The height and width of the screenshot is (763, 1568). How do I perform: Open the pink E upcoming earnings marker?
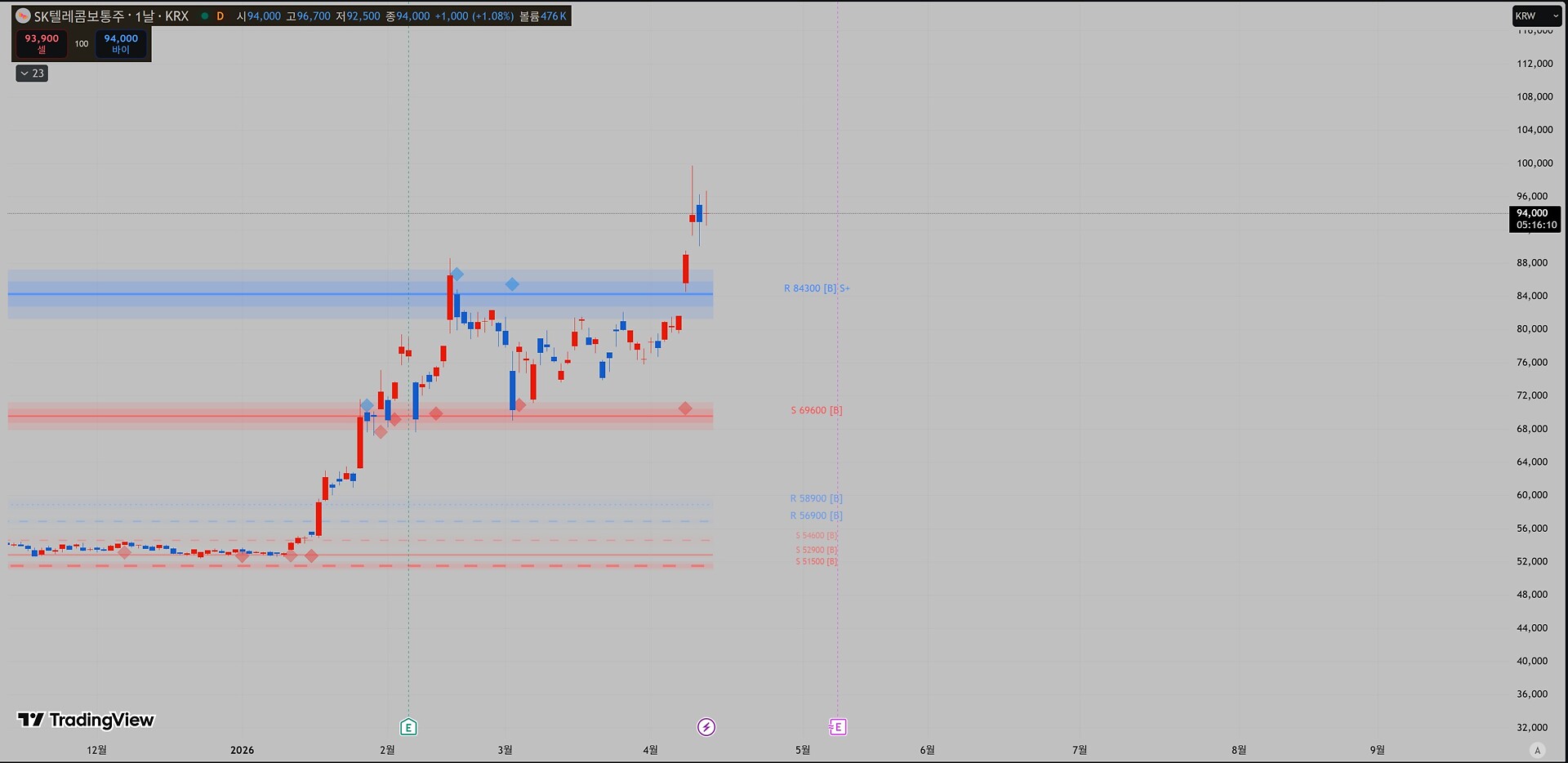[x=837, y=726]
